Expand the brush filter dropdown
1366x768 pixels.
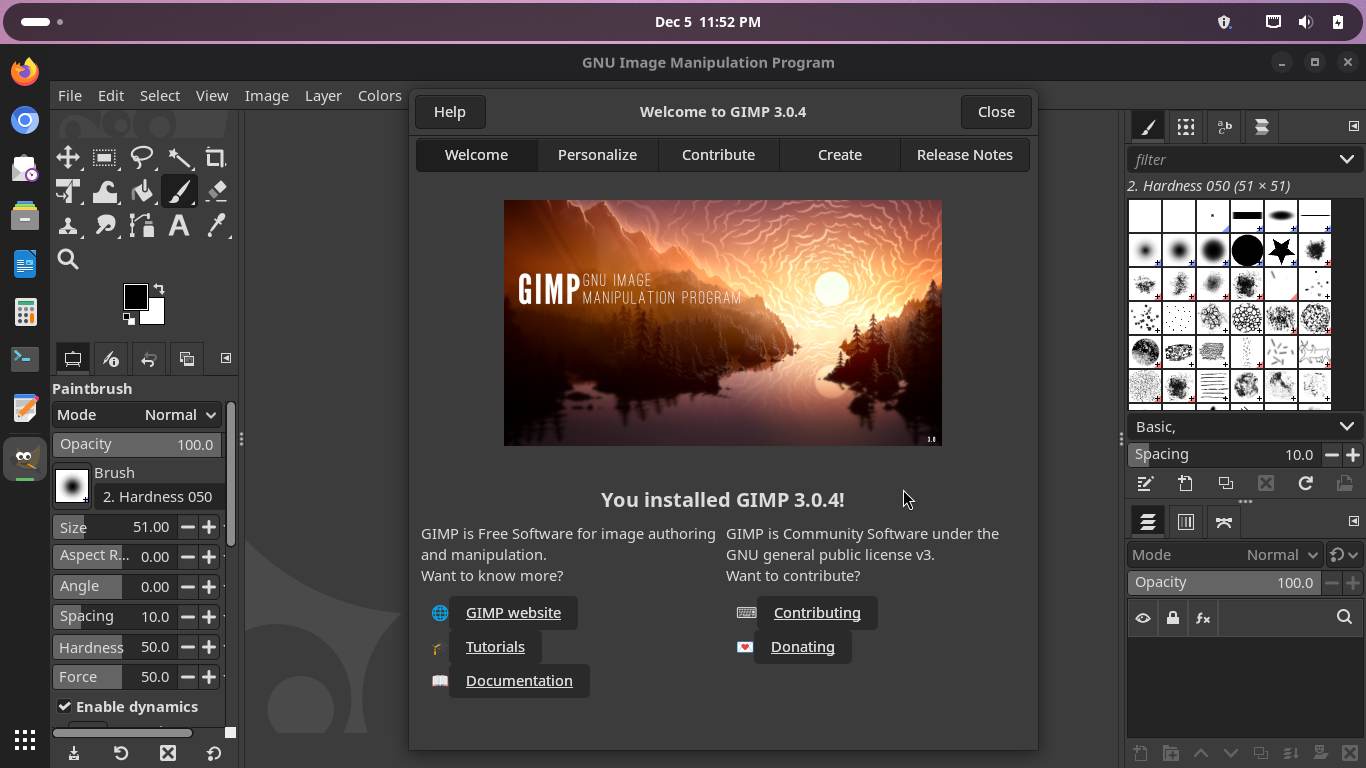[x=1346, y=160]
